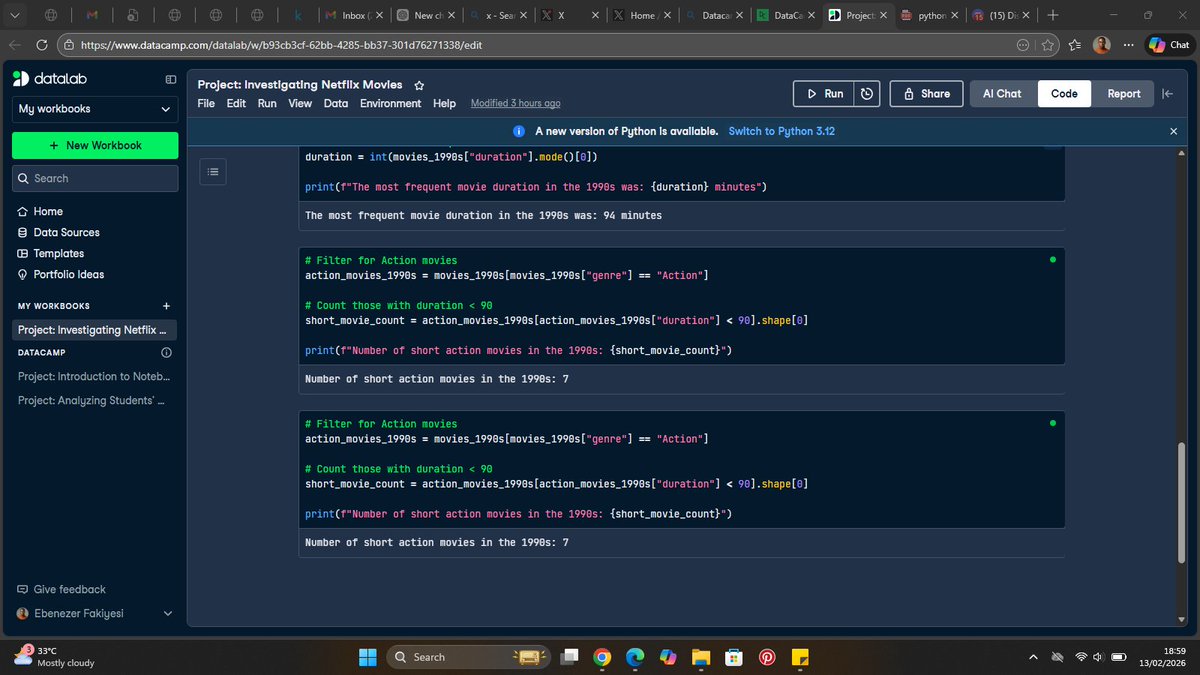
Task: Open Microsoft Store from taskbar
Action: point(734,657)
